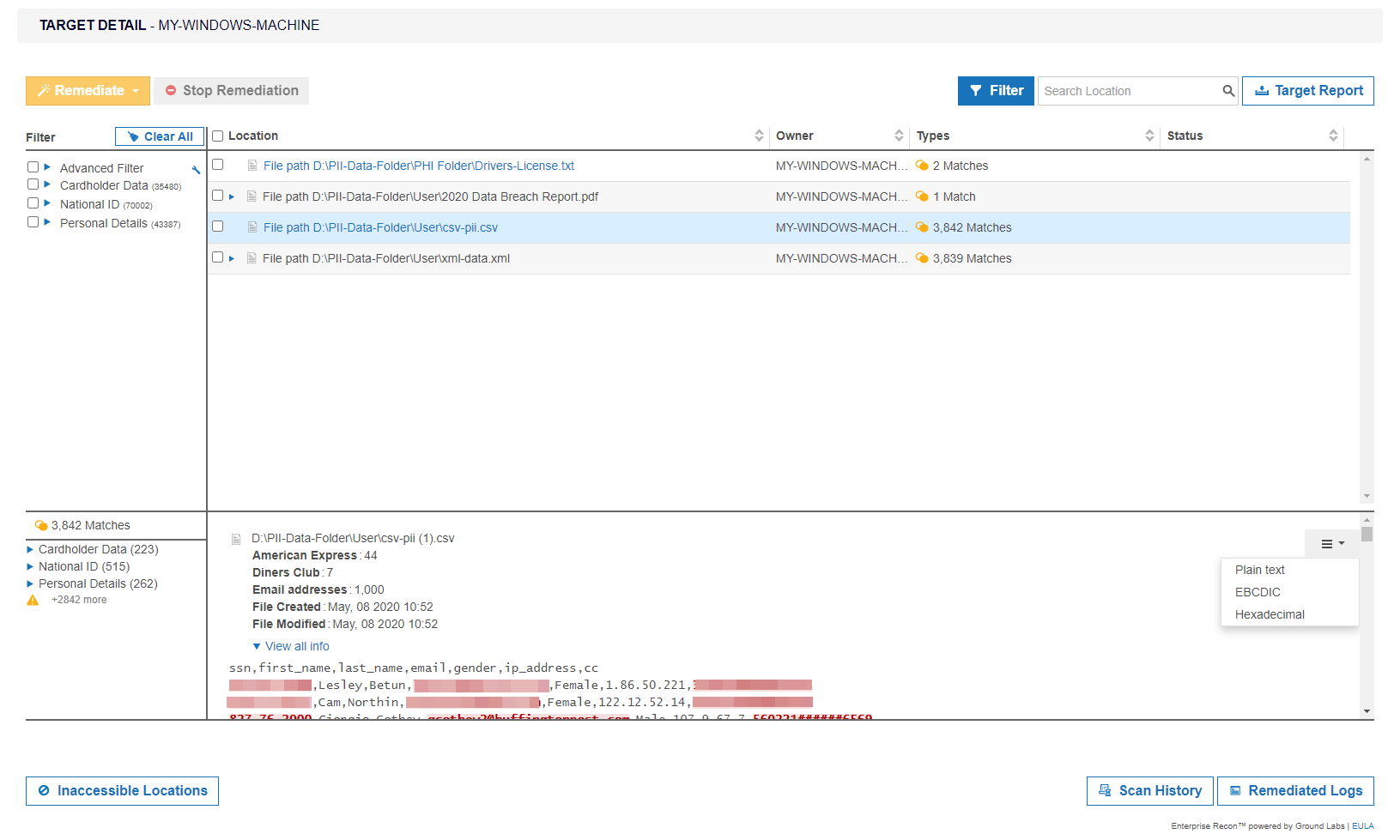Click the search magnifier icon

(x=1228, y=91)
